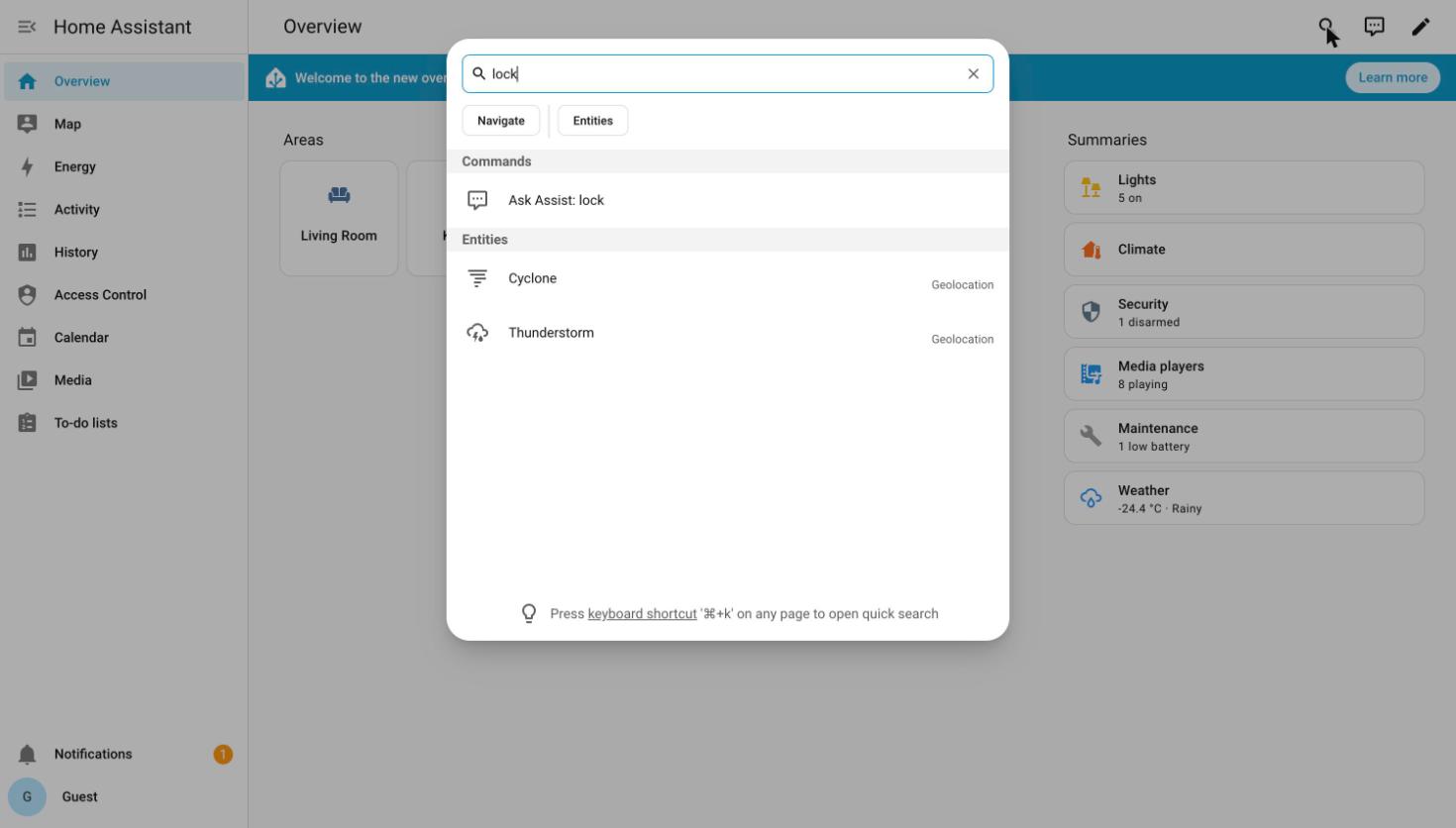Click the edit dashboard pencil icon
The width and height of the screenshot is (1456, 828).
coord(1420,27)
